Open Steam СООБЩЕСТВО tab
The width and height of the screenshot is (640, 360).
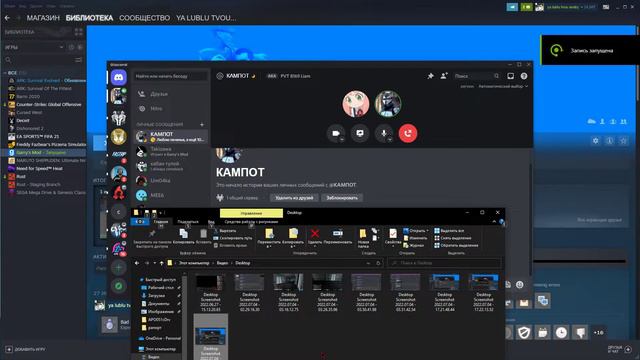(x=144, y=18)
